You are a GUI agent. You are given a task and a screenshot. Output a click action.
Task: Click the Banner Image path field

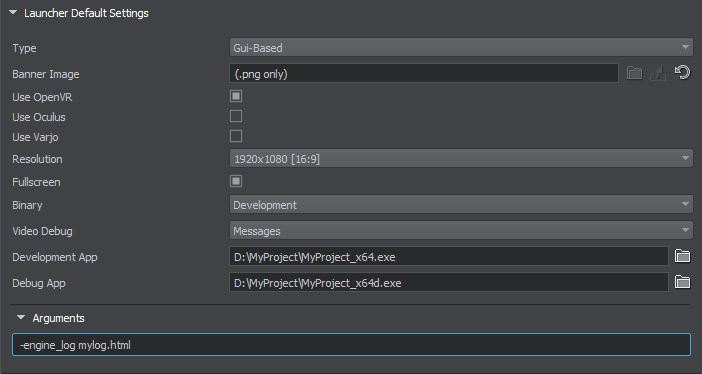(424, 73)
